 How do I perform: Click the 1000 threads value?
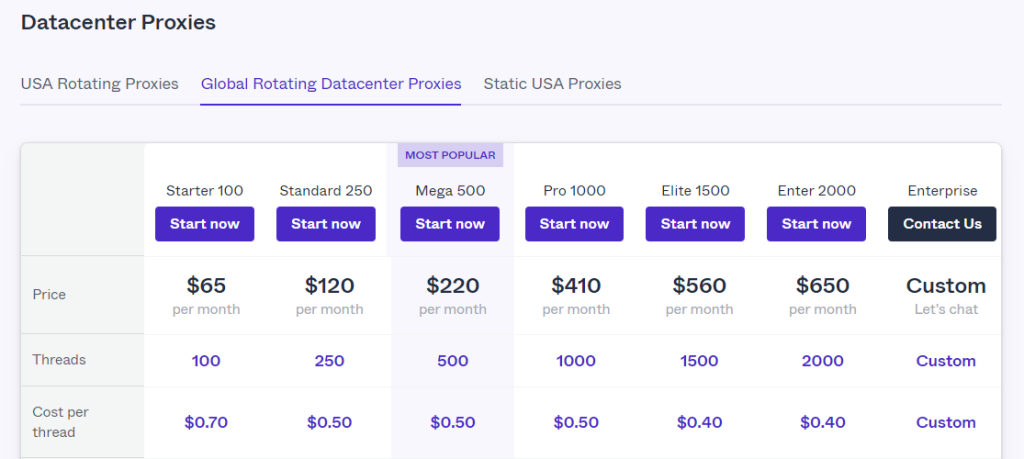coord(576,361)
